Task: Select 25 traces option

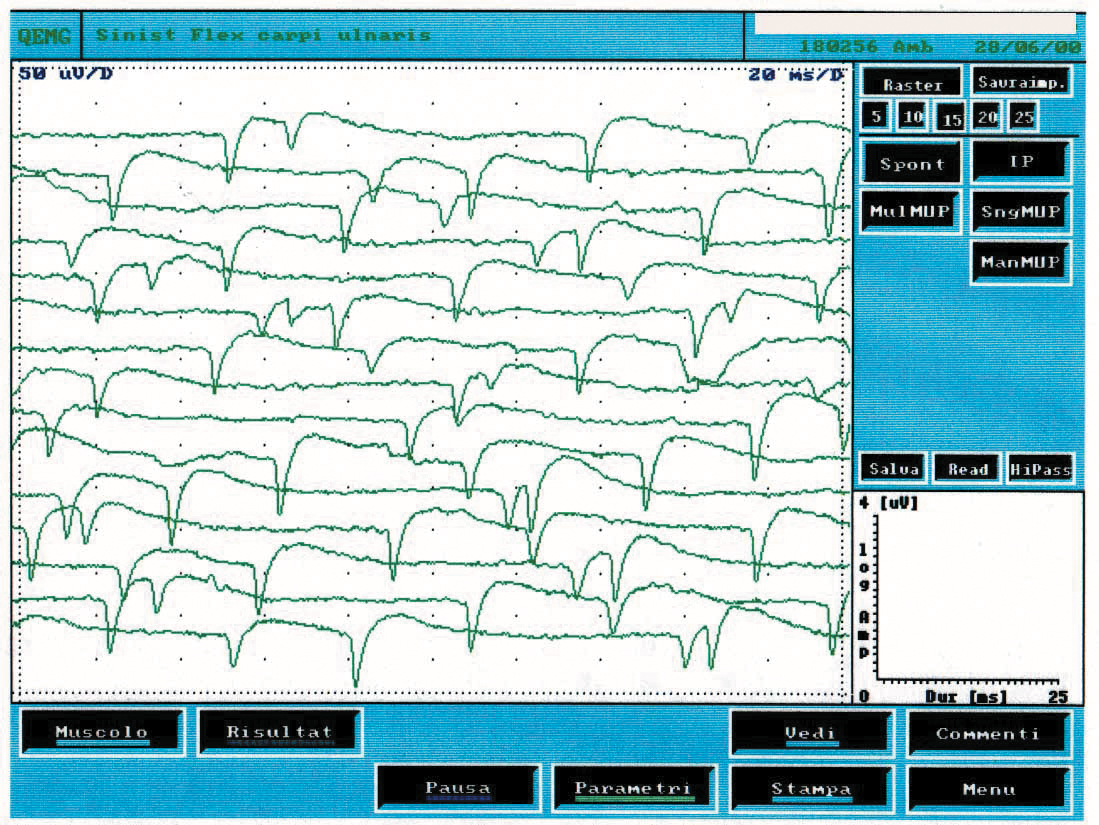Action: point(1023,117)
